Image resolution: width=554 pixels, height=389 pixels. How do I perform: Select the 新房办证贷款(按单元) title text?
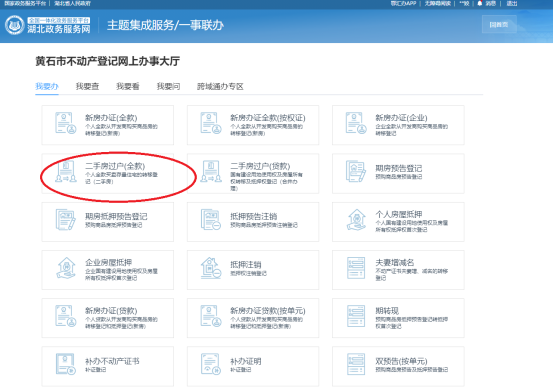click(268, 311)
